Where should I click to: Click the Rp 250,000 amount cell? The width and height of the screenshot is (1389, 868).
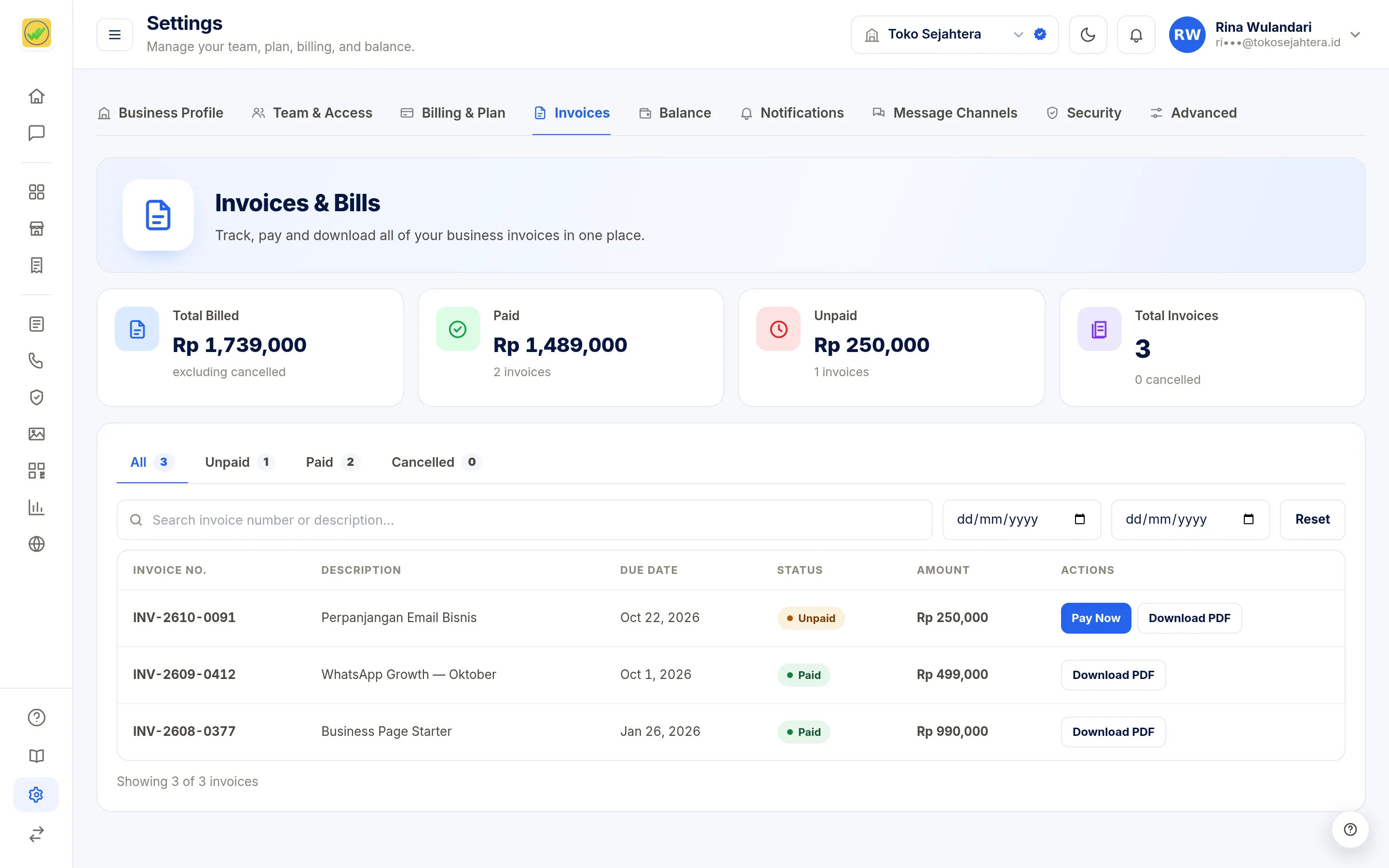[x=952, y=618]
